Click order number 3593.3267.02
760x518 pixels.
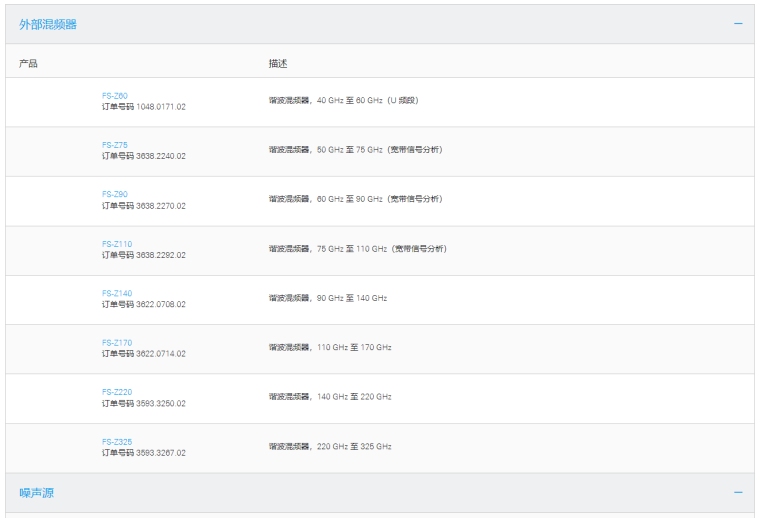(x=143, y=452)
